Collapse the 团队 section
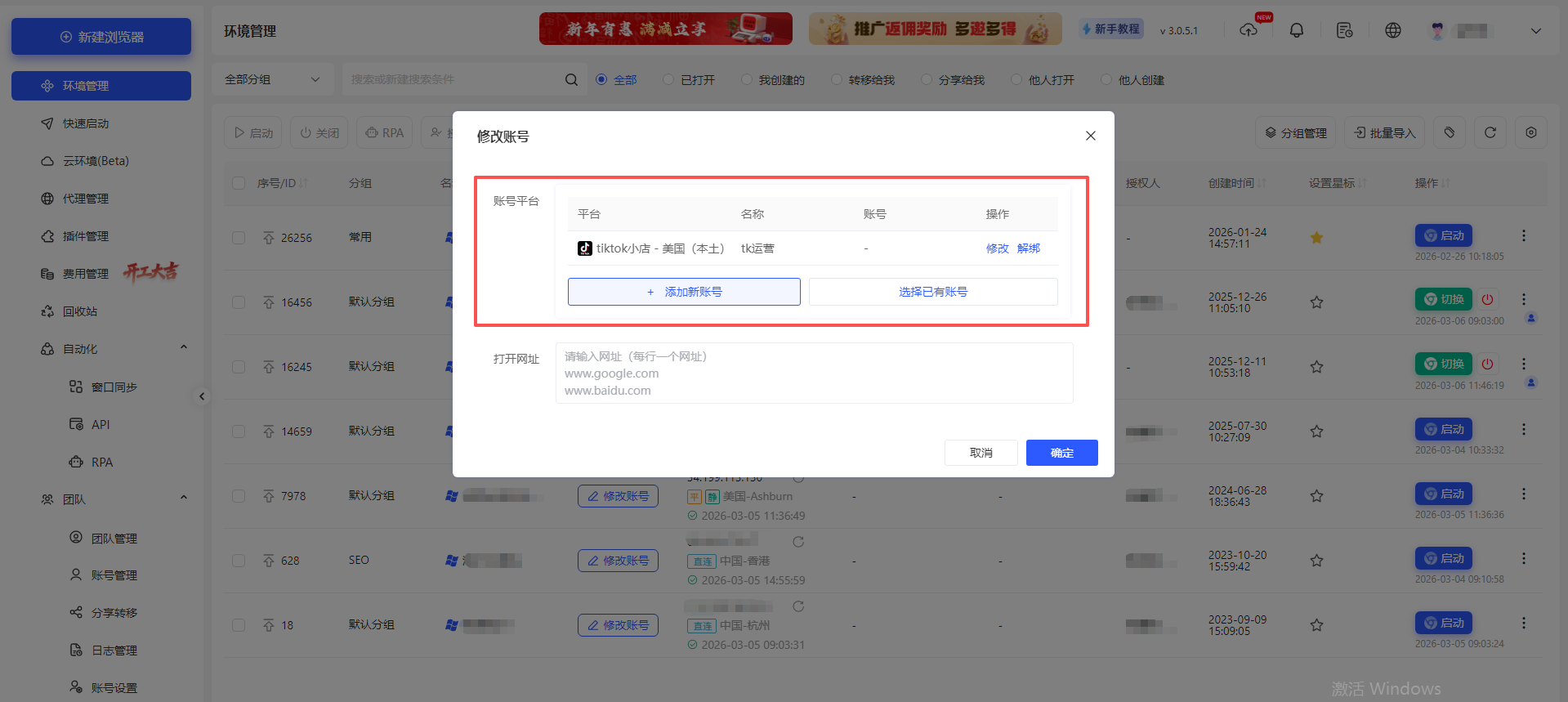The height and width of the screenshot is (702, 1568). (x=183, y=499)
